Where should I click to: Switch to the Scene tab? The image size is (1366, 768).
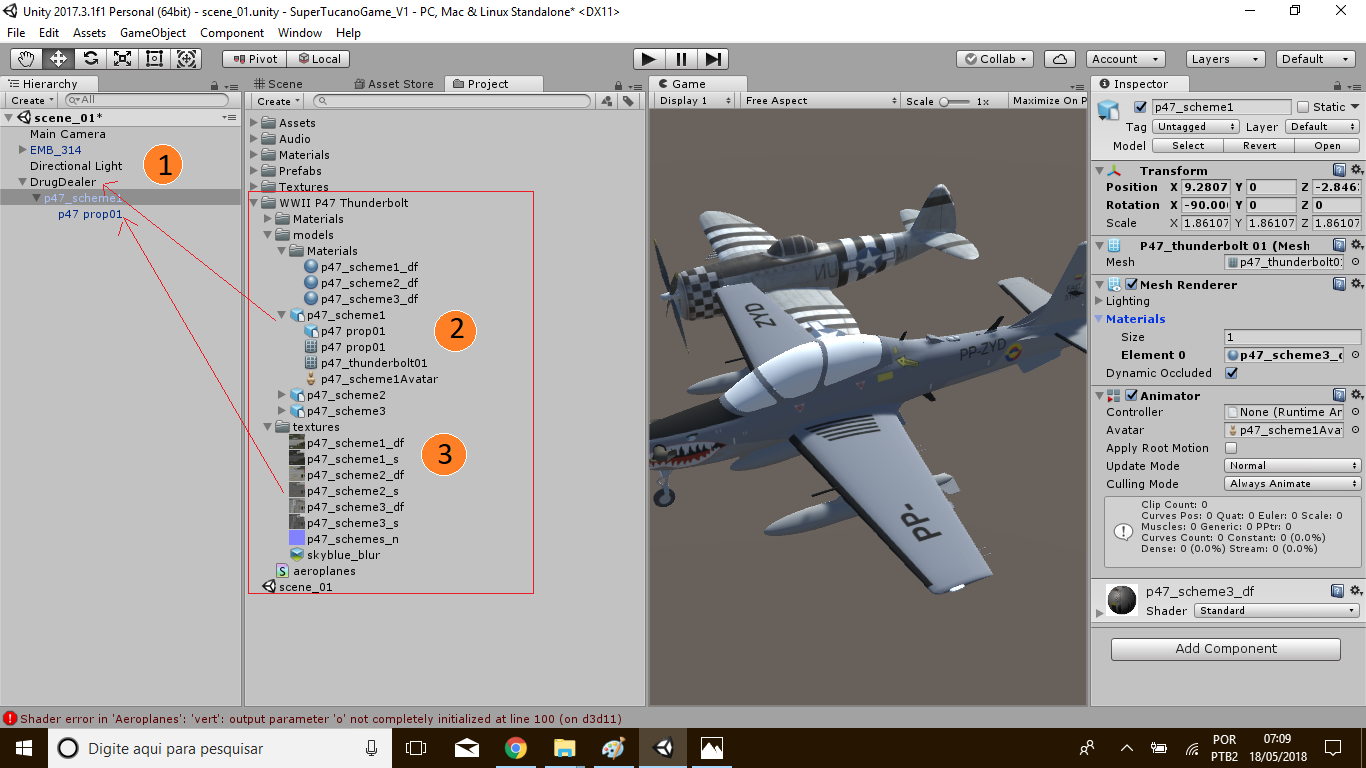coord(283,83)
